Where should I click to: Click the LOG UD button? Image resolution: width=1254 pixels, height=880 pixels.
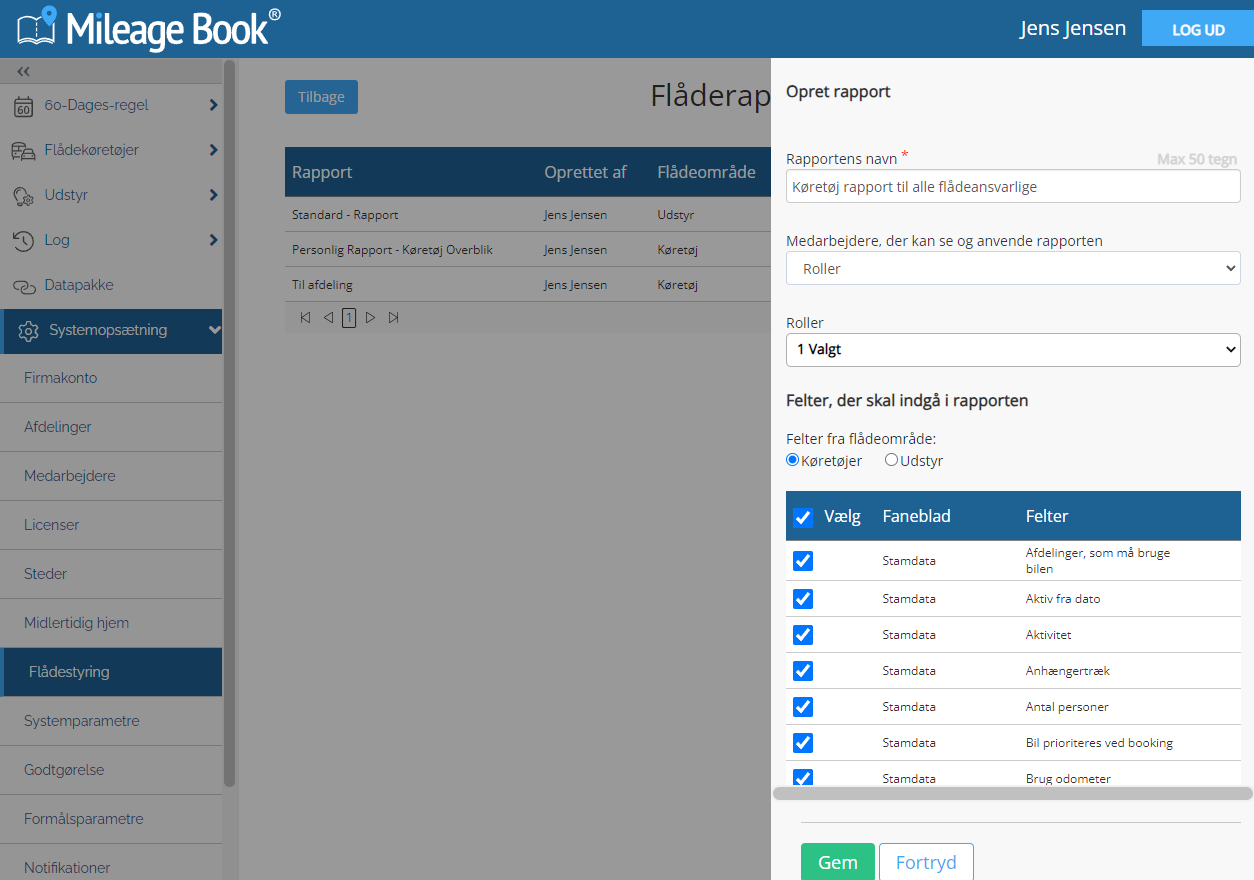point(1198,29)
